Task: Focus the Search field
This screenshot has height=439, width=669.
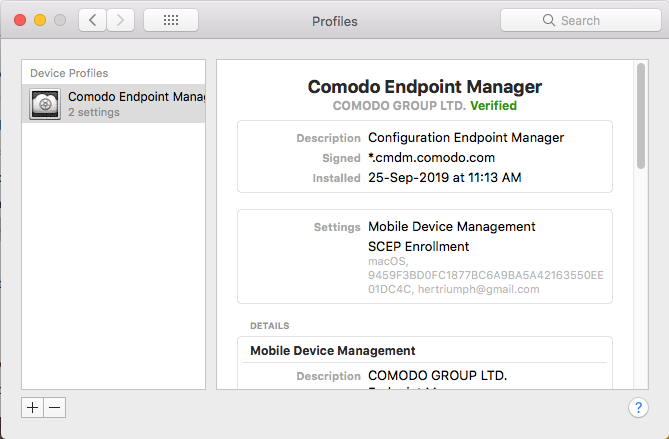Action: coord(581,20)
